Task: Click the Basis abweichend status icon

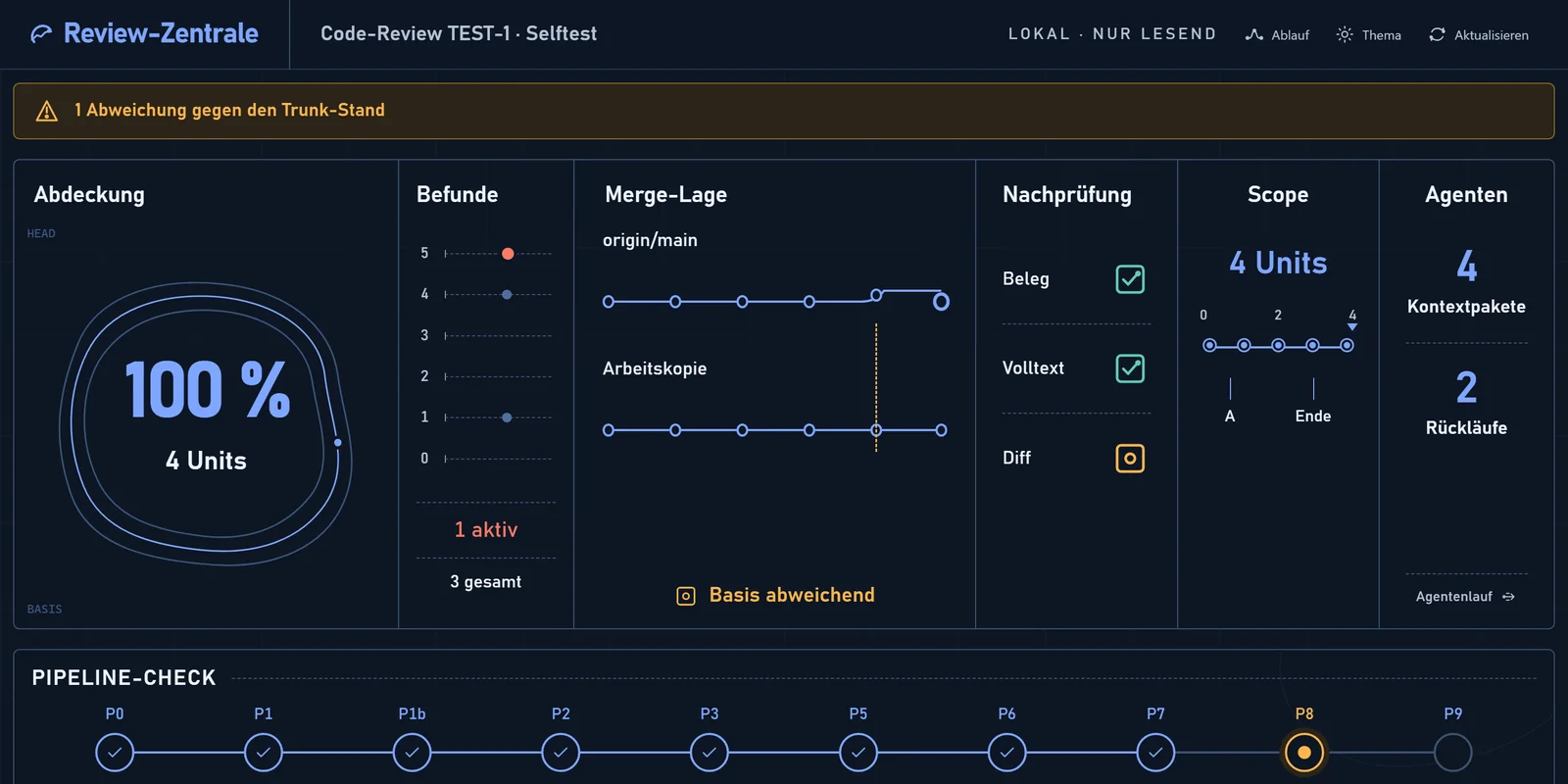Action: pos(686,596)
